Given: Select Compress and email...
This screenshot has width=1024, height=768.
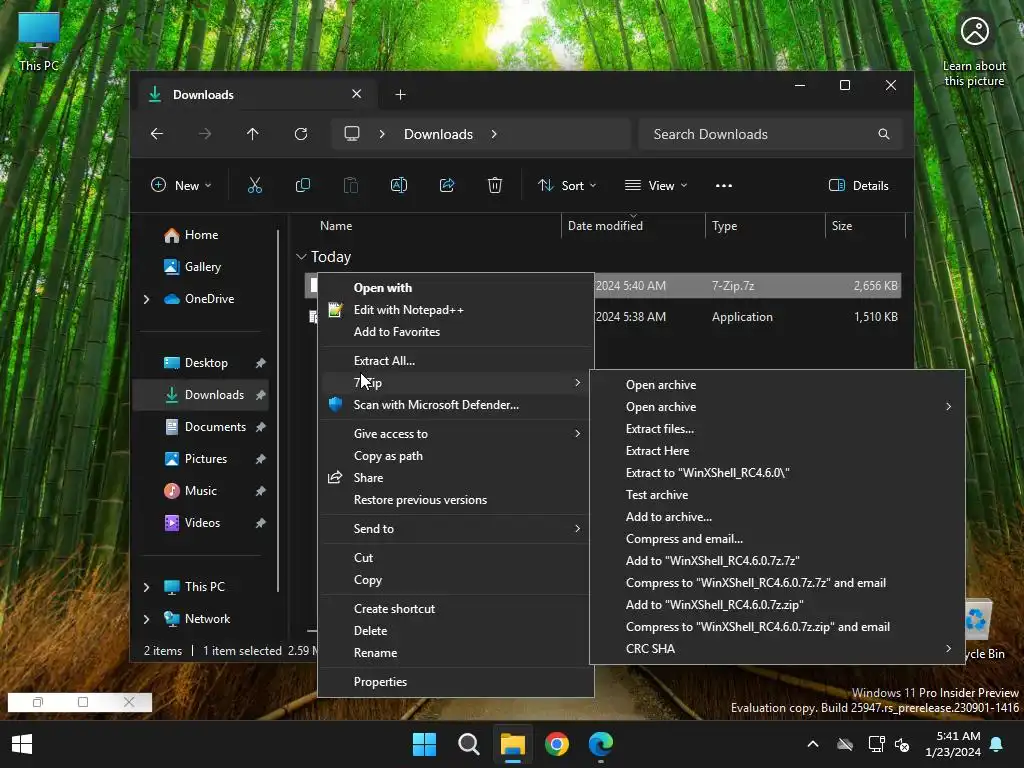Looking at the screenshot, I should click(777, 539).
